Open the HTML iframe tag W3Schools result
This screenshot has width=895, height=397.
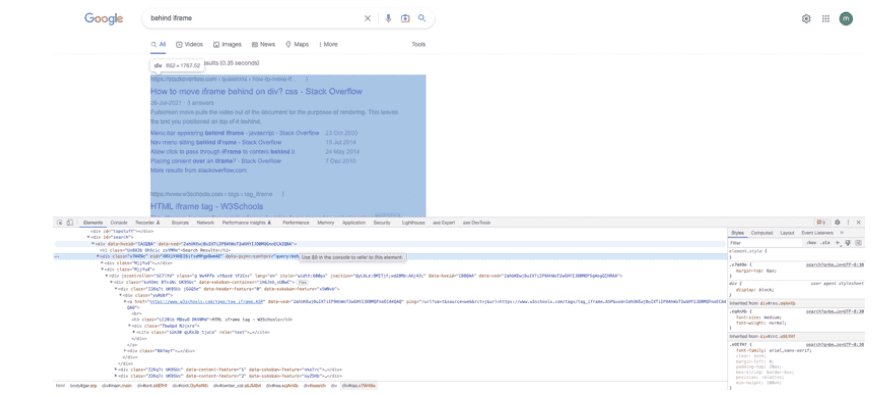207,206
